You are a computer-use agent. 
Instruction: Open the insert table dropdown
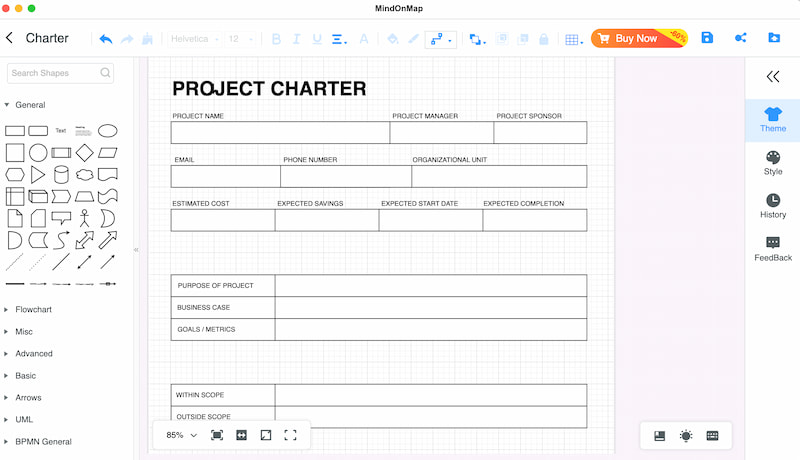pyautogui.click(x=574, y=39)
